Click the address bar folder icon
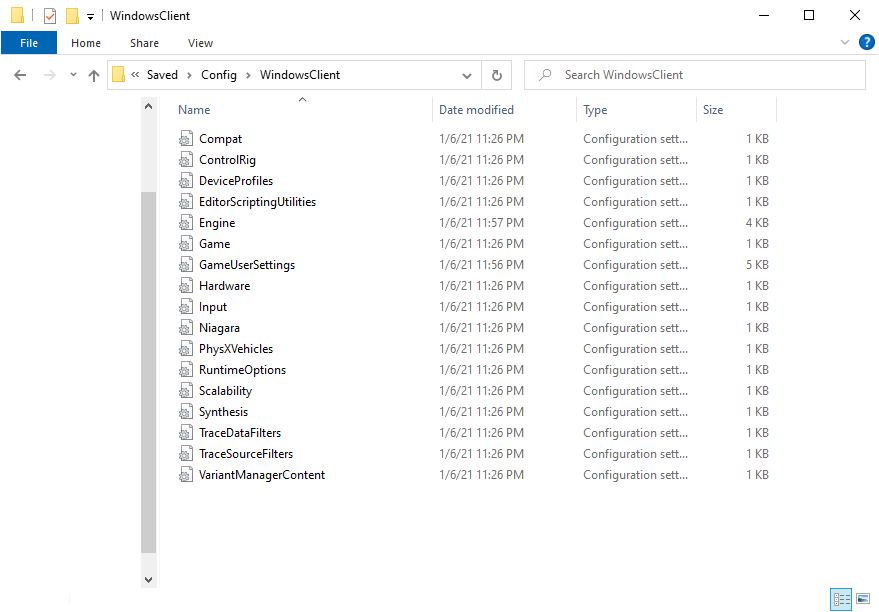The image size is (879, 612). pyautogui.click(x=118, y=75)
